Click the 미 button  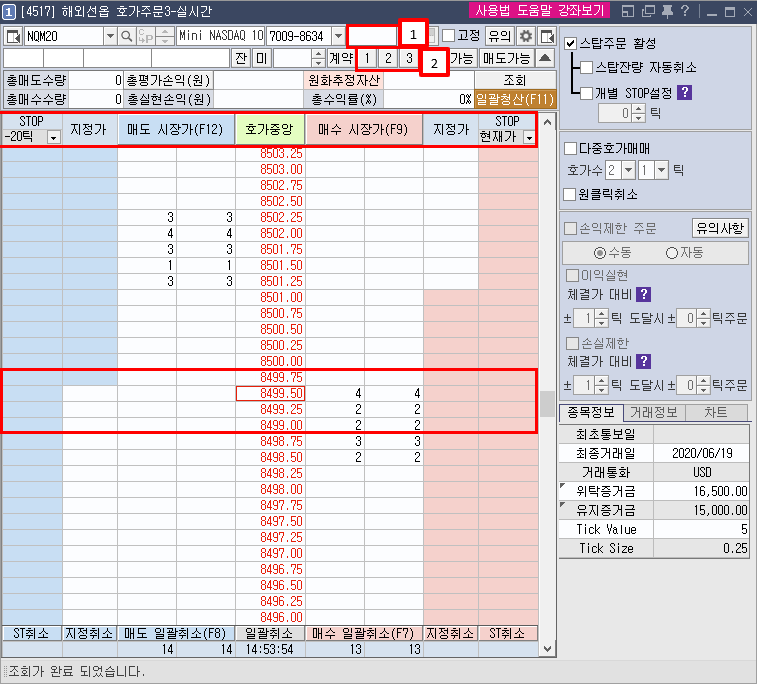click(x=261, y=58)
